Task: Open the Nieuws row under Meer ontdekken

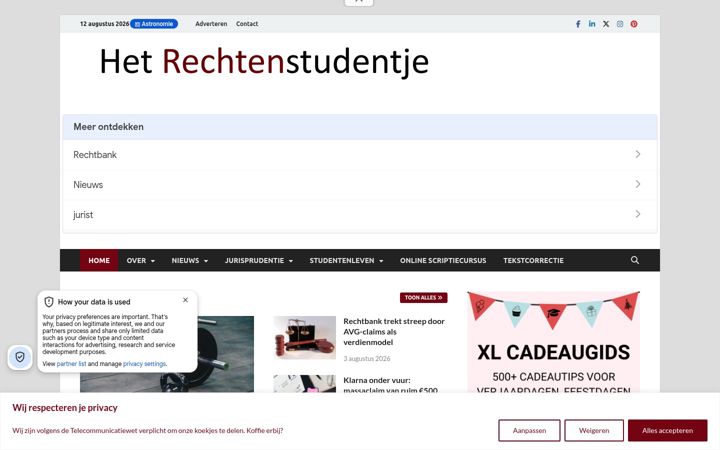Action: (360, 185)
